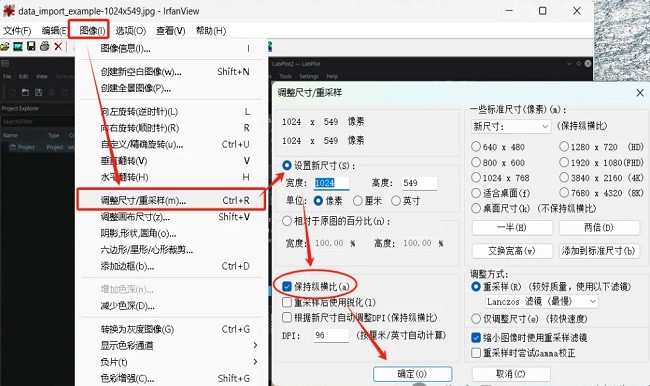This screenshot has width=650, height=386.
Task: Select 英寸 as the unit
Action: point(396,201)
